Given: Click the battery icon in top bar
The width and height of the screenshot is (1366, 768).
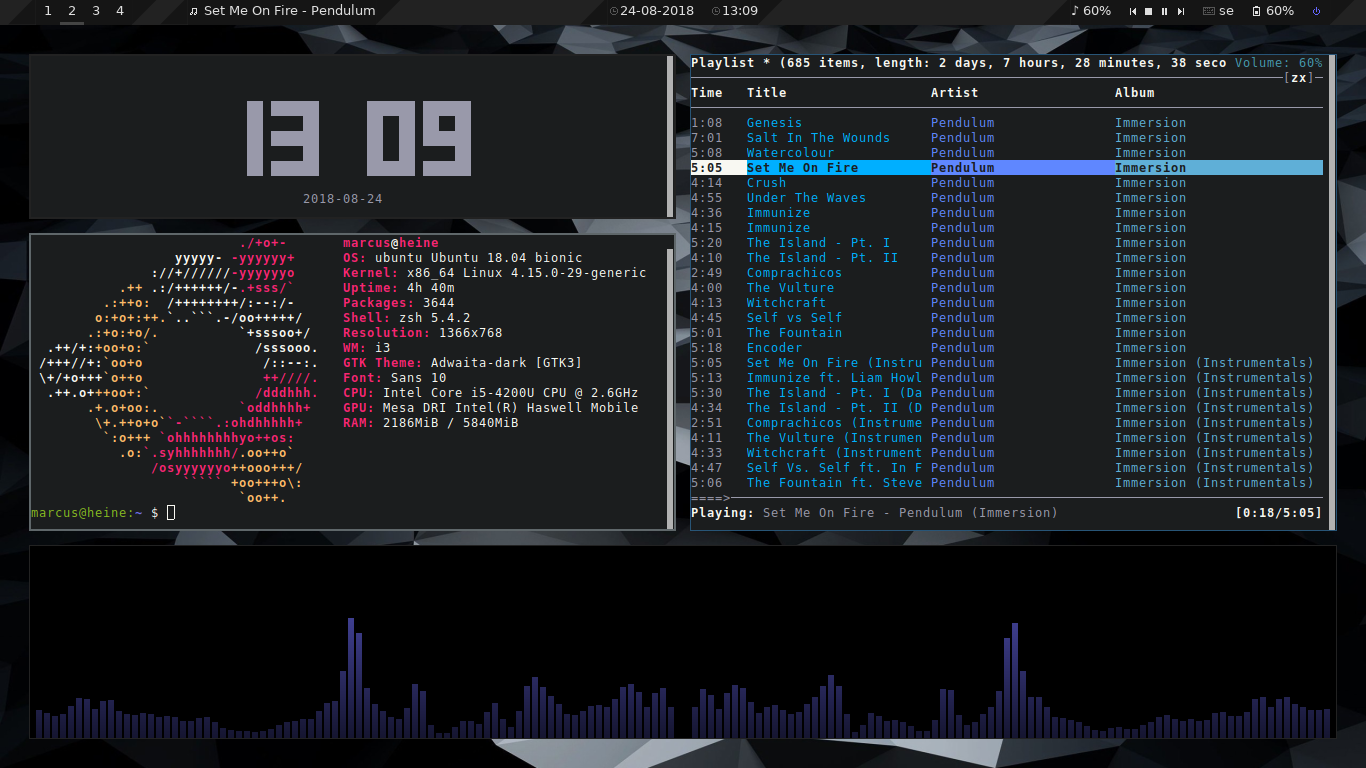Looking at the screenshot, I should tap(1256, 11).
